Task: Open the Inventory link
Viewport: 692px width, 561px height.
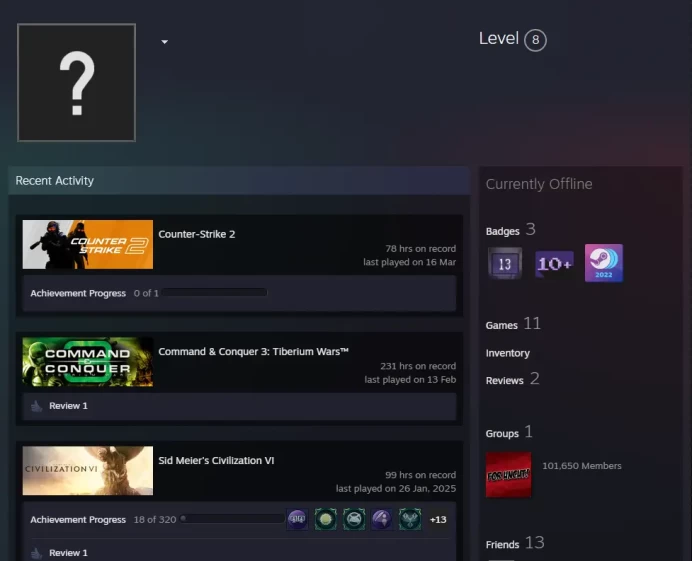Action: (508, 353)
